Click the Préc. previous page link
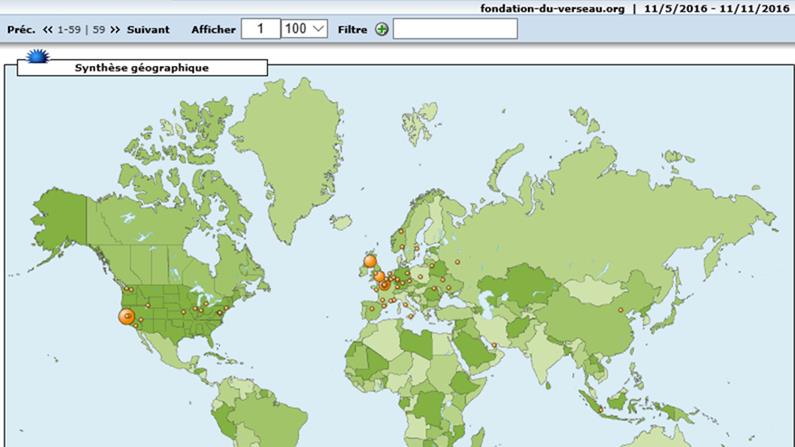The width and height of the screenshot is (795, 447). [x=21, y=29]
